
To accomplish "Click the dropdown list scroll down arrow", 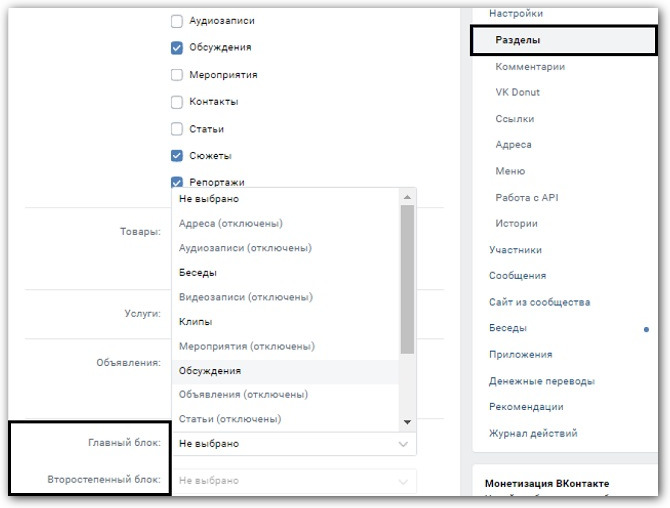I will 407,422.
